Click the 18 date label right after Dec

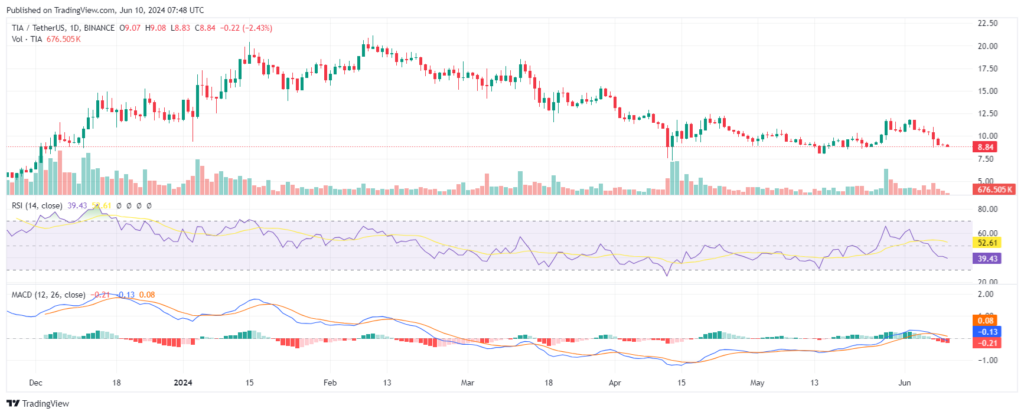[116, 381]
